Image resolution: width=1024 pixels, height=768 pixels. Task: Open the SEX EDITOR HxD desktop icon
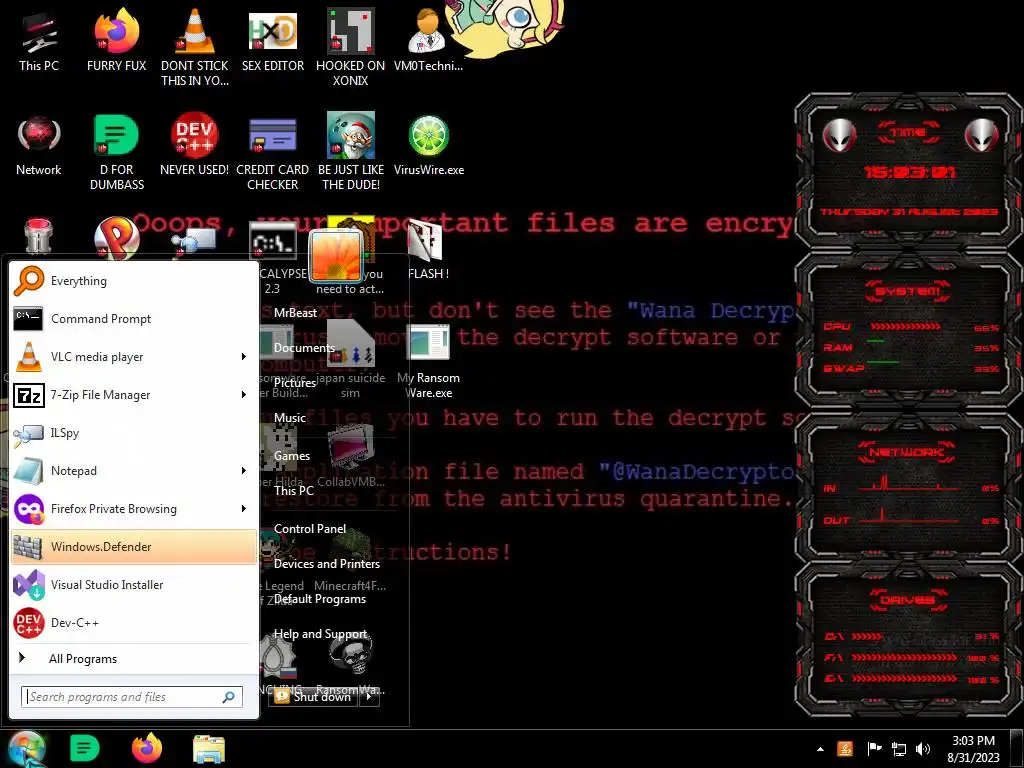pyautogui.click(x=272, y=40)
